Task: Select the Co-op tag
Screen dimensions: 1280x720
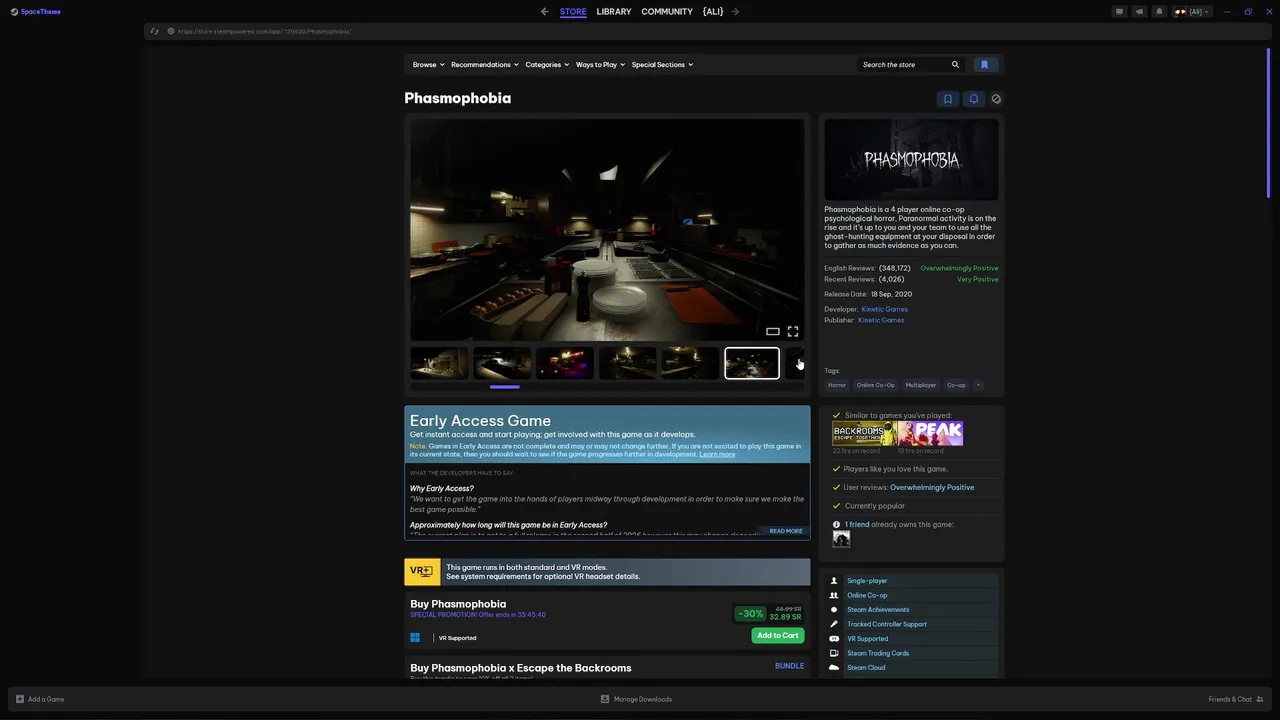Action: [x=957, y=385]
